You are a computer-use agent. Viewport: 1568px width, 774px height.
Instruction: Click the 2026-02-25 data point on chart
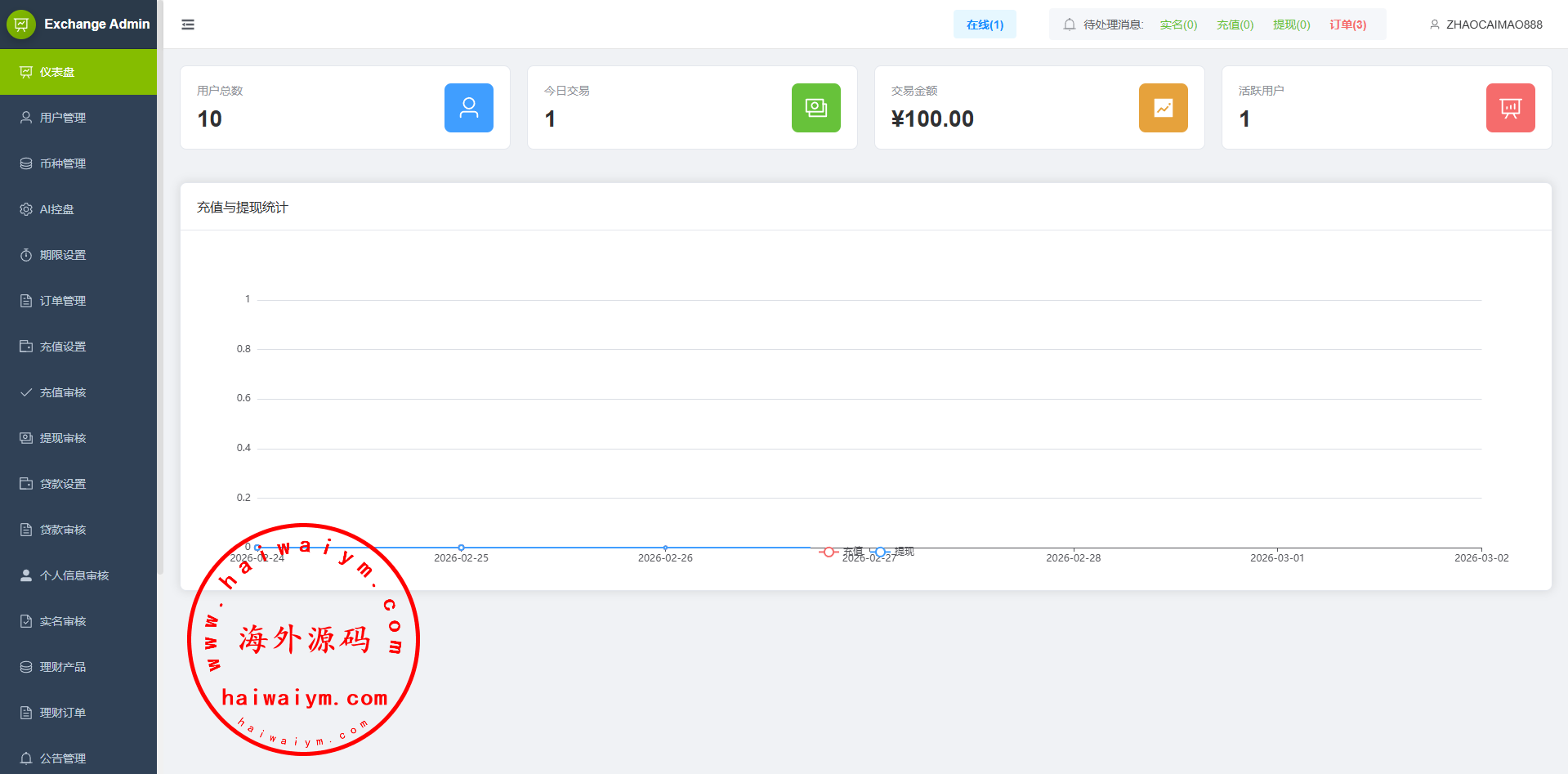point(462,548)
